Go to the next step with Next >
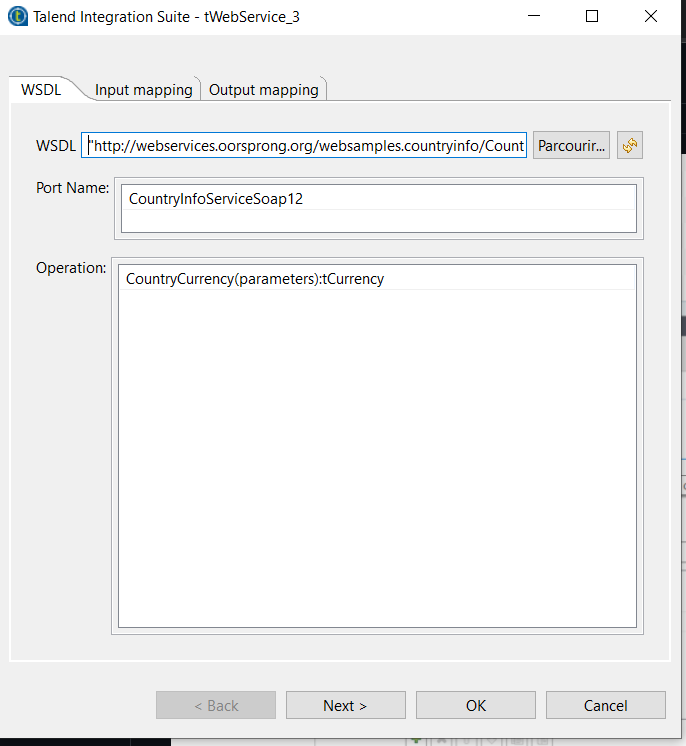Viewport: 686px width, 746px height. 345,705
